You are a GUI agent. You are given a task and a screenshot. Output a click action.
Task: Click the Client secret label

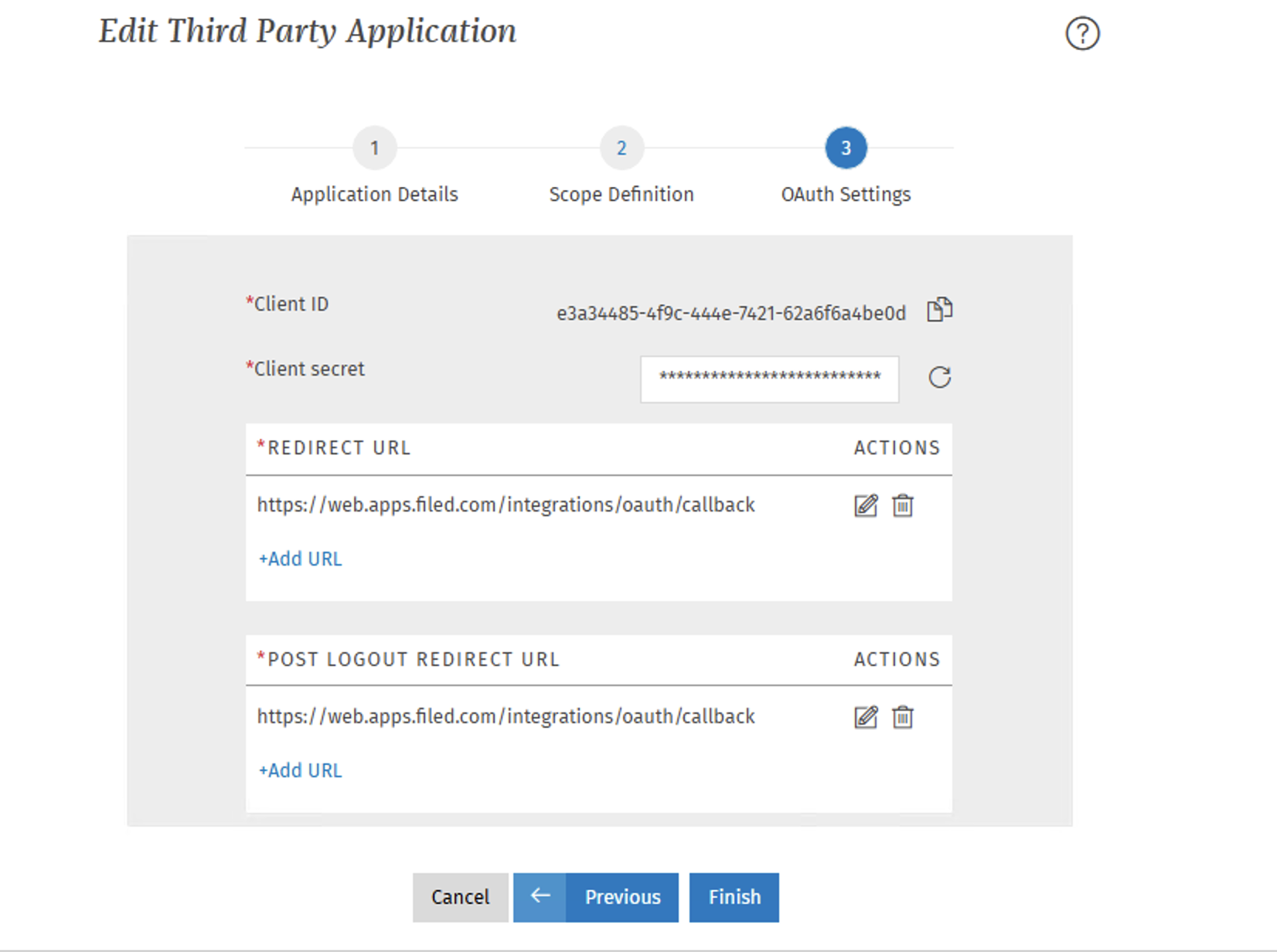coord(305,369)
